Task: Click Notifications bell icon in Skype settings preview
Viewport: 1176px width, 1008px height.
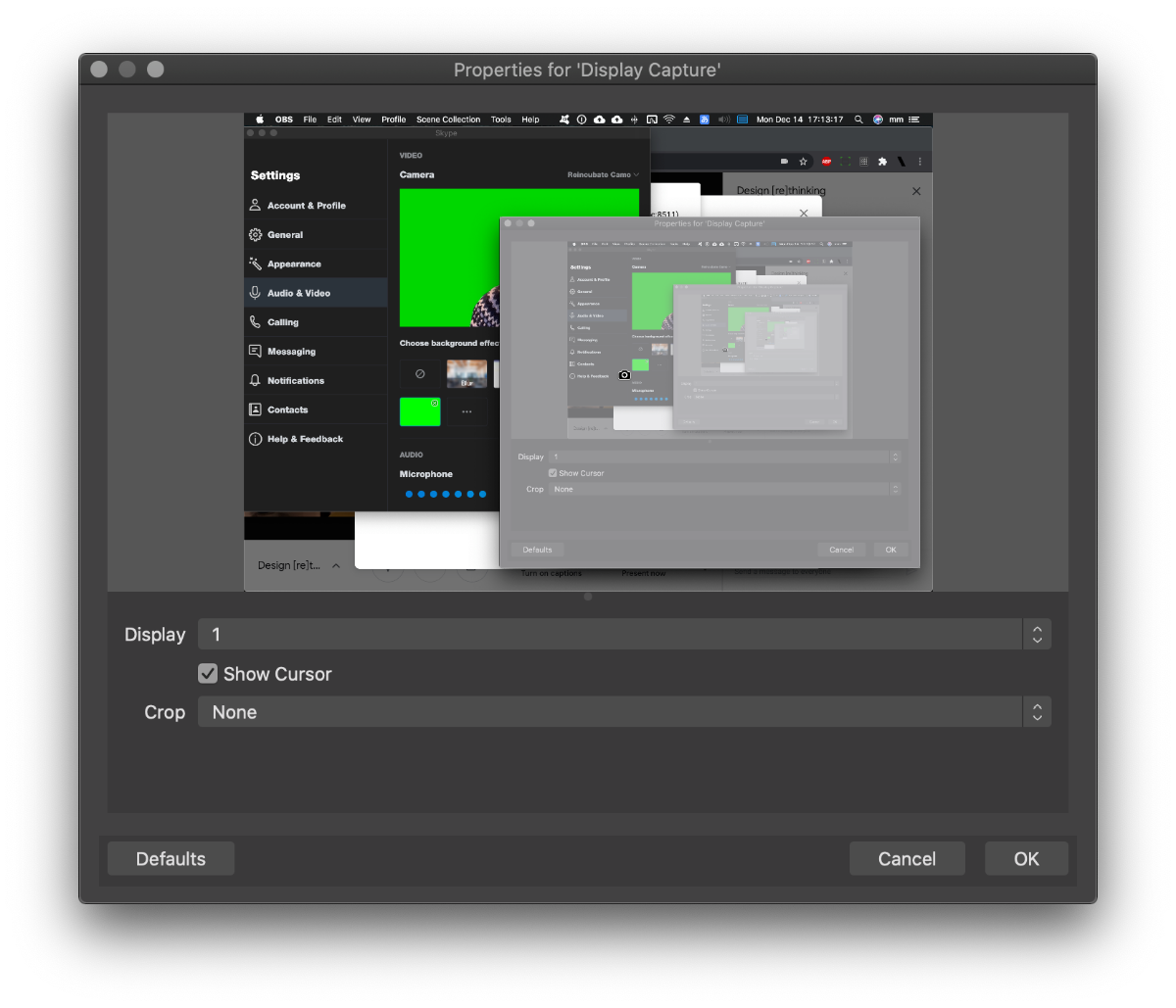Action: click(255, 380)
